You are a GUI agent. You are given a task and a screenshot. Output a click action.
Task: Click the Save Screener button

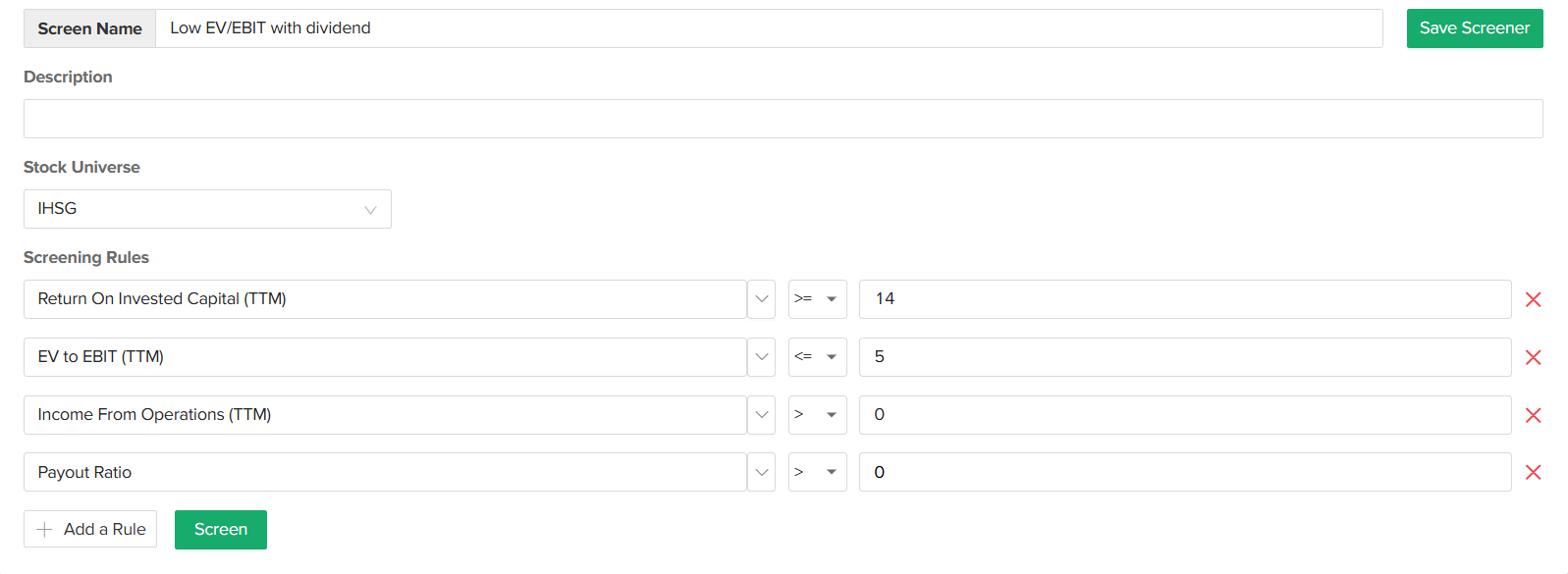(x=1474, y=28)
